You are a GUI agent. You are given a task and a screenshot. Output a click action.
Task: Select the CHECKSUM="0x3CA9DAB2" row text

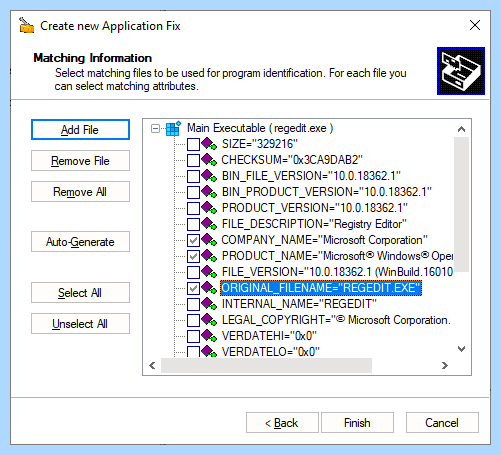point(292,160)
